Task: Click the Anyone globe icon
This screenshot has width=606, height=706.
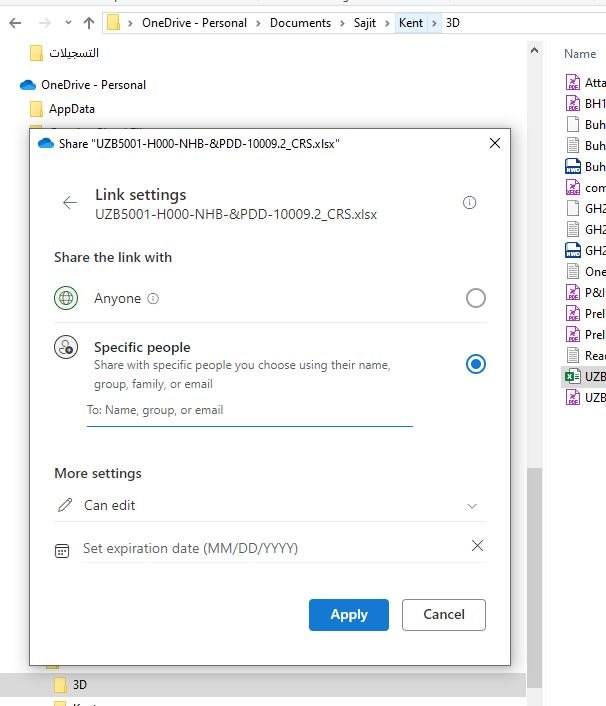Action: [66, 298]
